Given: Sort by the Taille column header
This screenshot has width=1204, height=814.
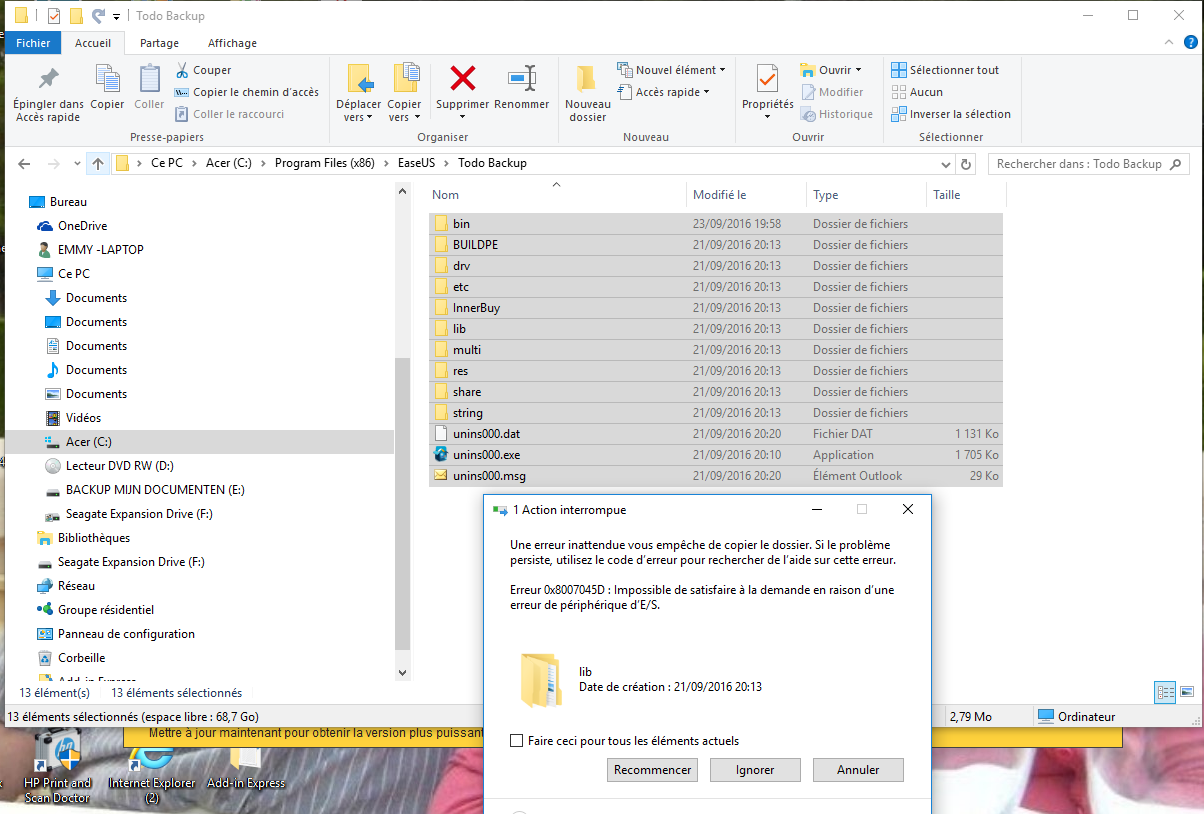Looking at the screenshot, I should tap(966, 195).
